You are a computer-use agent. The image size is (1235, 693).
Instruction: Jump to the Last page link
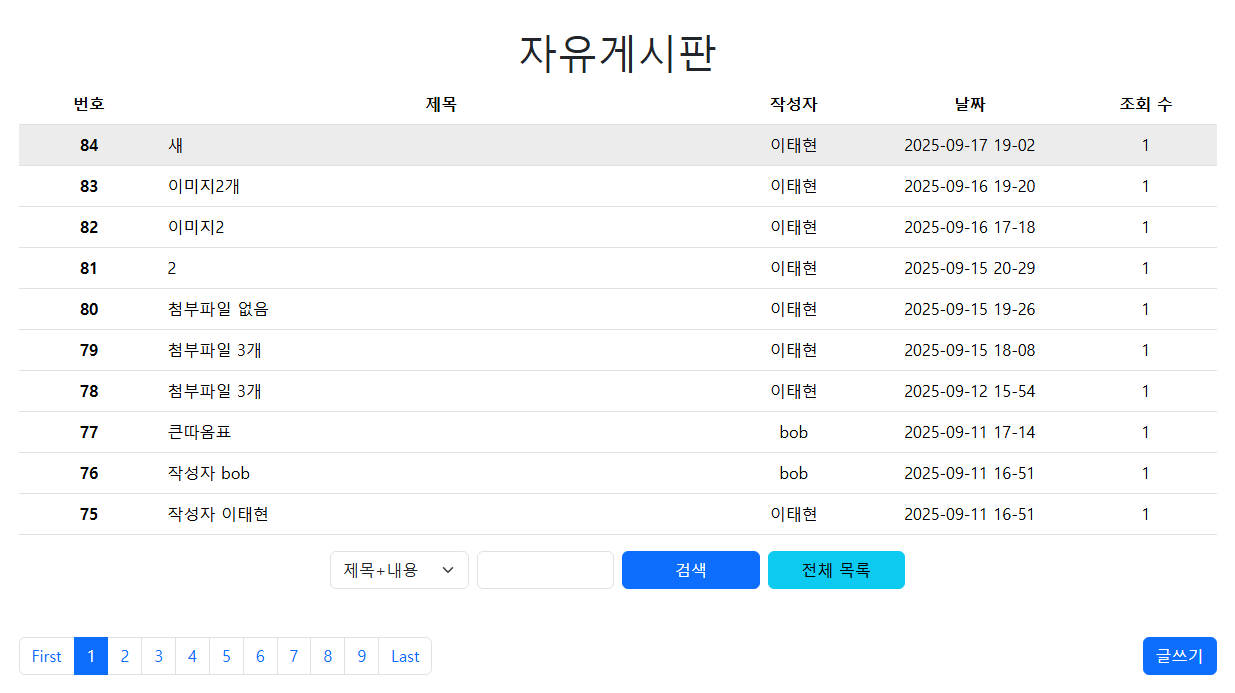coord(405,656)
